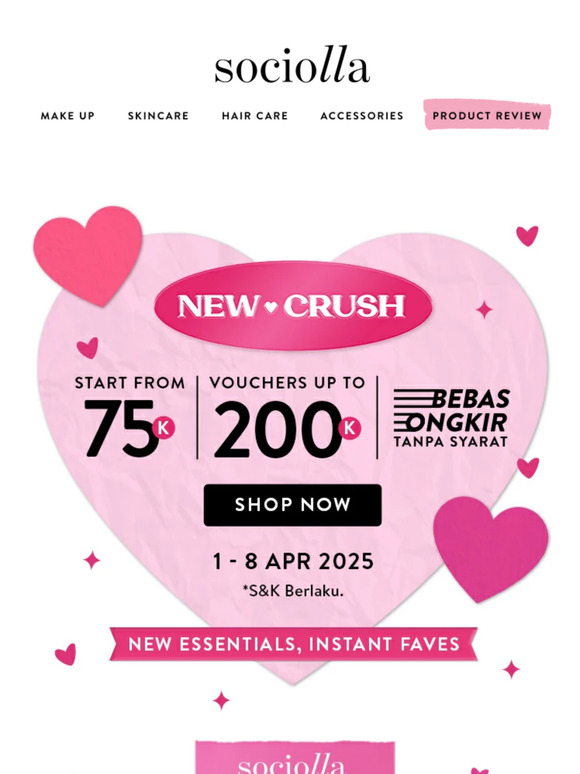Screen dimensions: 580x774
Task: Click the magenta heart at lower right
Action: point(491,549)
